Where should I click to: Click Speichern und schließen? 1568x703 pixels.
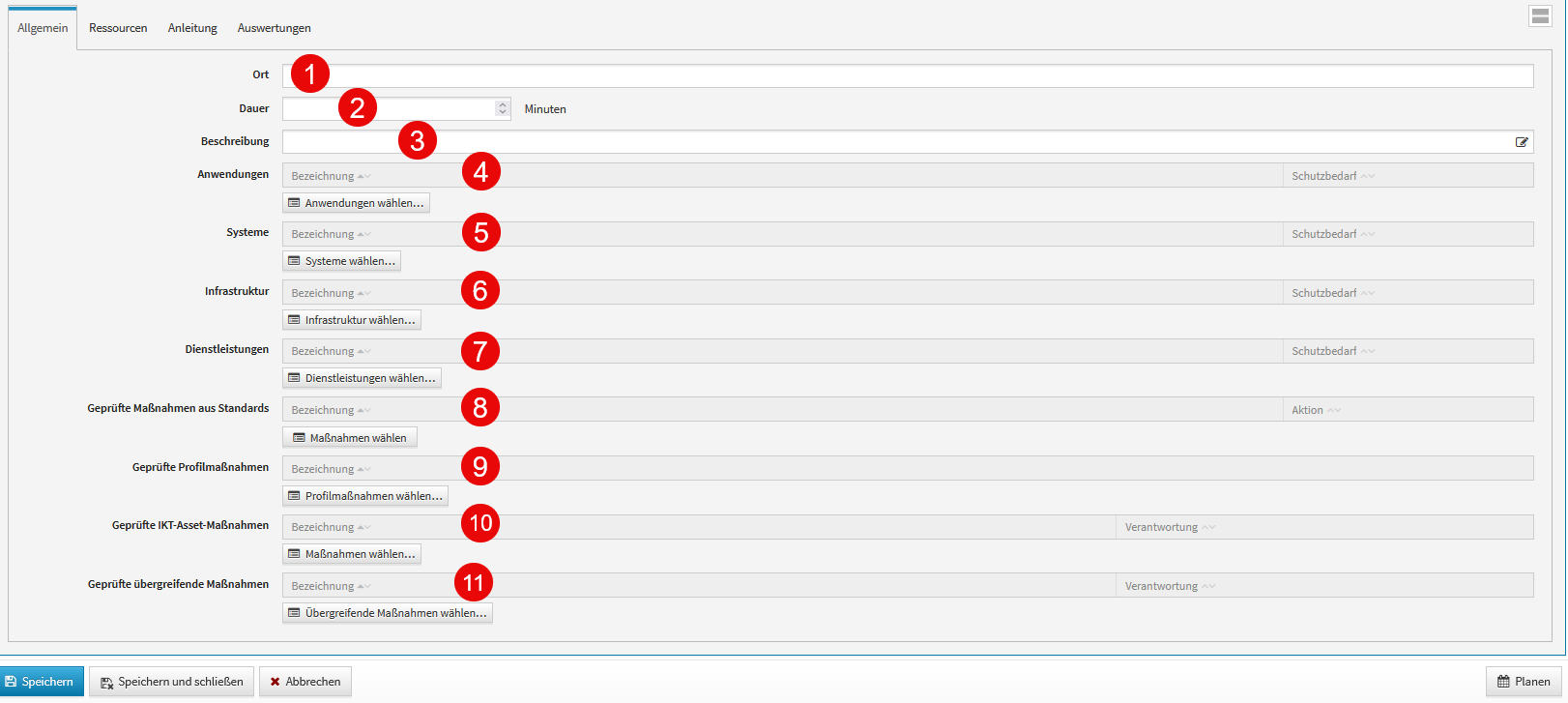tap(172, 682)
